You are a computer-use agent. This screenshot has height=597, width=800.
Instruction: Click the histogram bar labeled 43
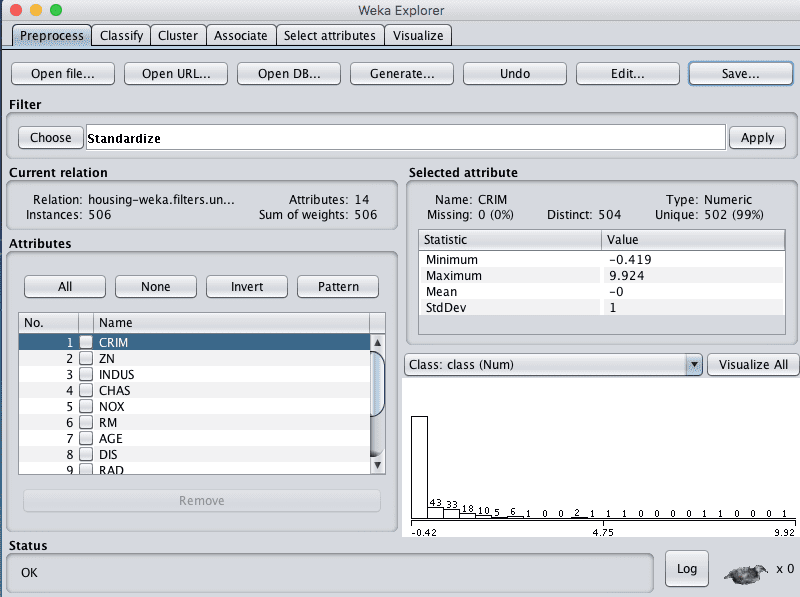435,513
